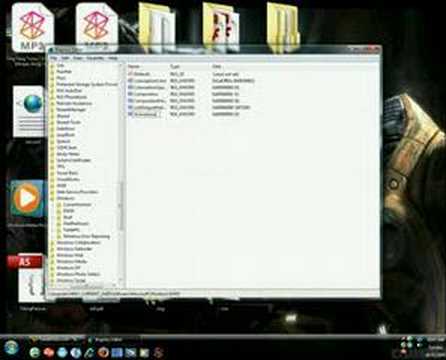Select the desktop folder with red pictures

click(221, 27)
